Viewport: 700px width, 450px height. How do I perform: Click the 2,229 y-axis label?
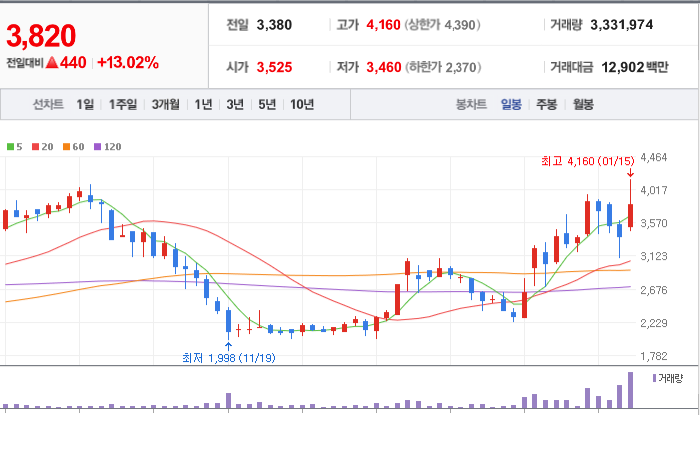click(x=654, y=323)
